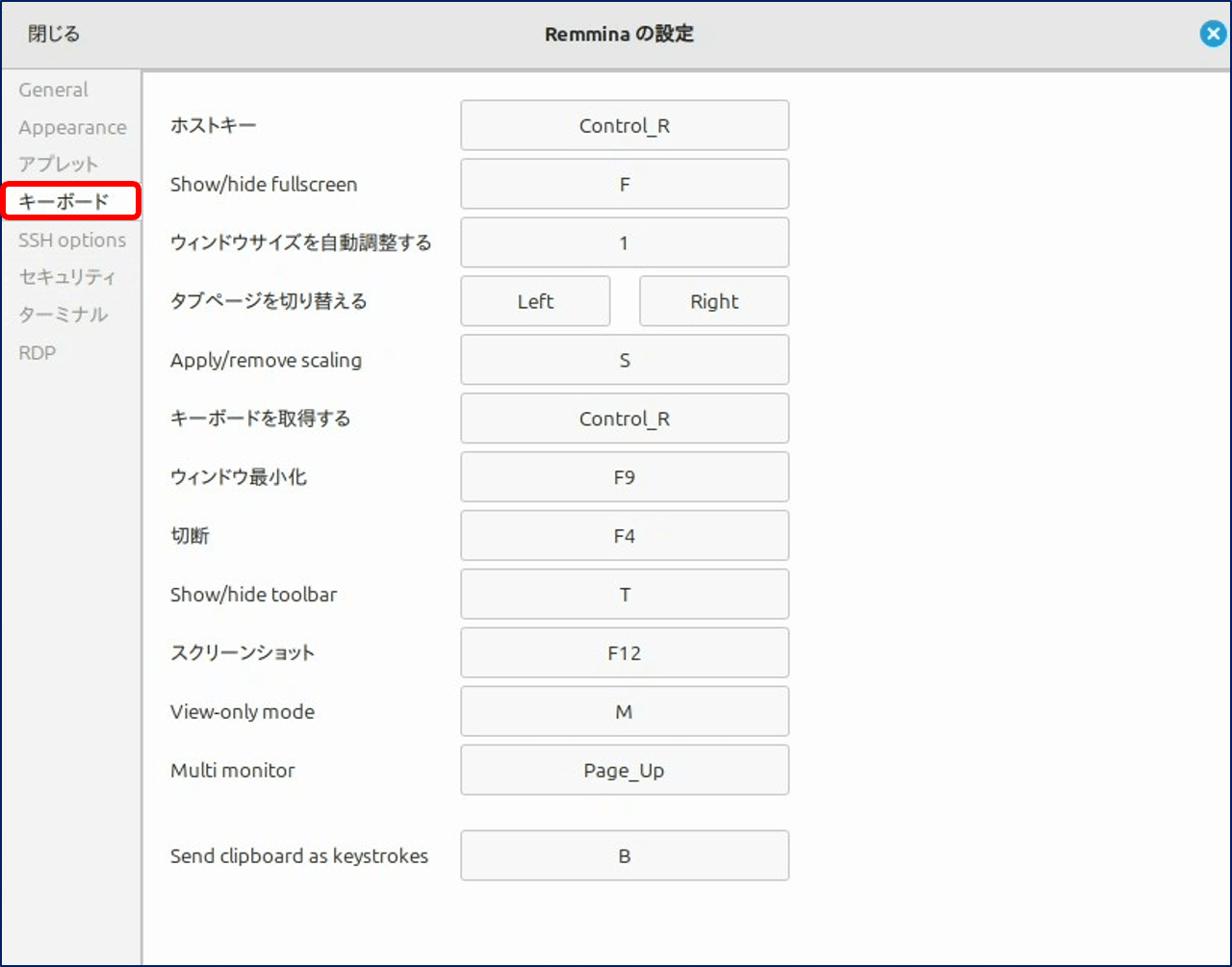Switch to the Appearance tab
This screenshot has width=1232, height=967.
pos(72,127)
